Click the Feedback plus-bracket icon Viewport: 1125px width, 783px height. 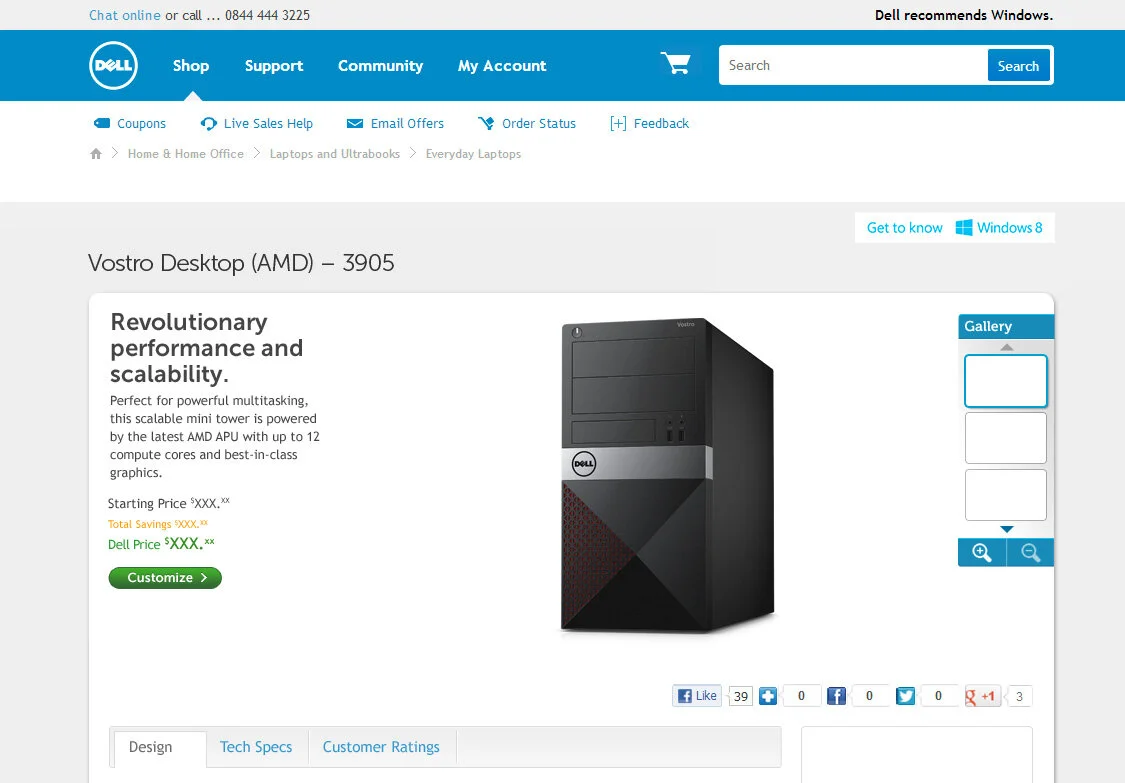click(x=618, y=123)
